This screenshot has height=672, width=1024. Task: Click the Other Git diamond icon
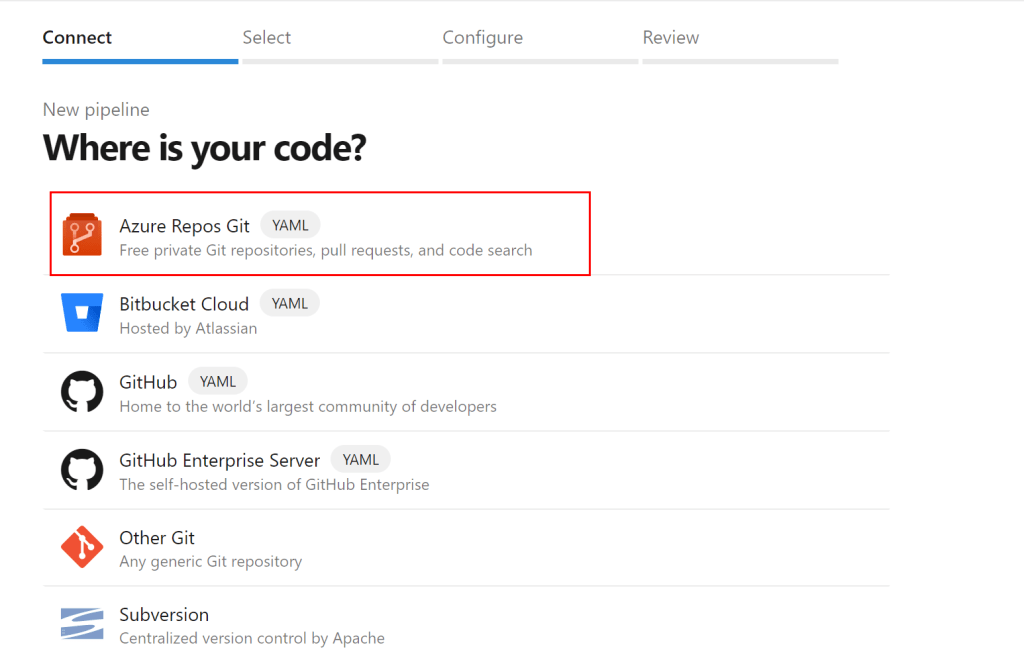pos(82,547)
